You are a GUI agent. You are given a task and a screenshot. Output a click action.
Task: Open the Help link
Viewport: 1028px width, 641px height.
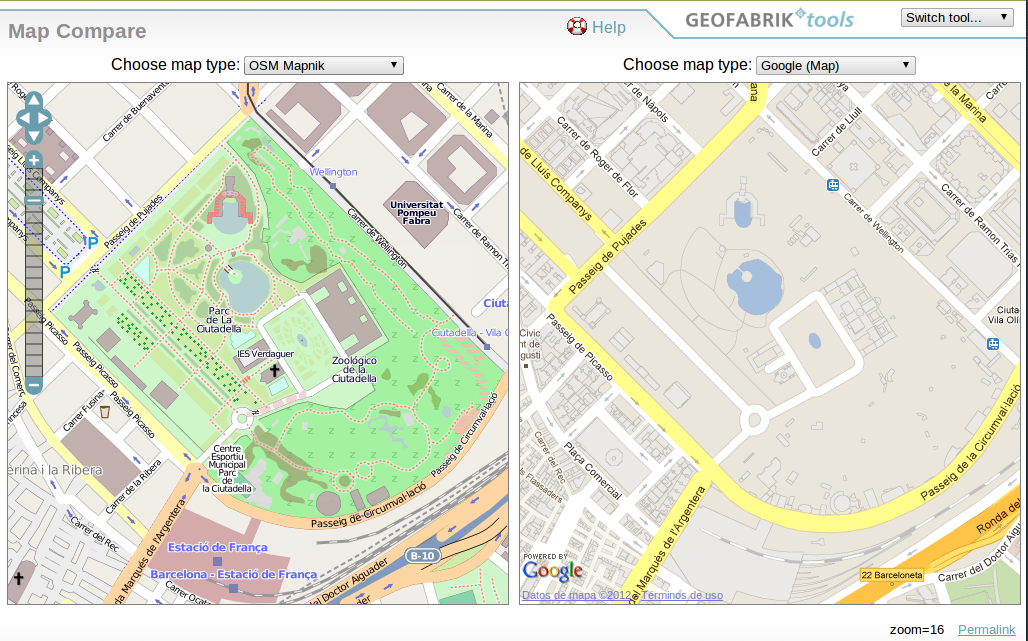[x=608, y=28]
